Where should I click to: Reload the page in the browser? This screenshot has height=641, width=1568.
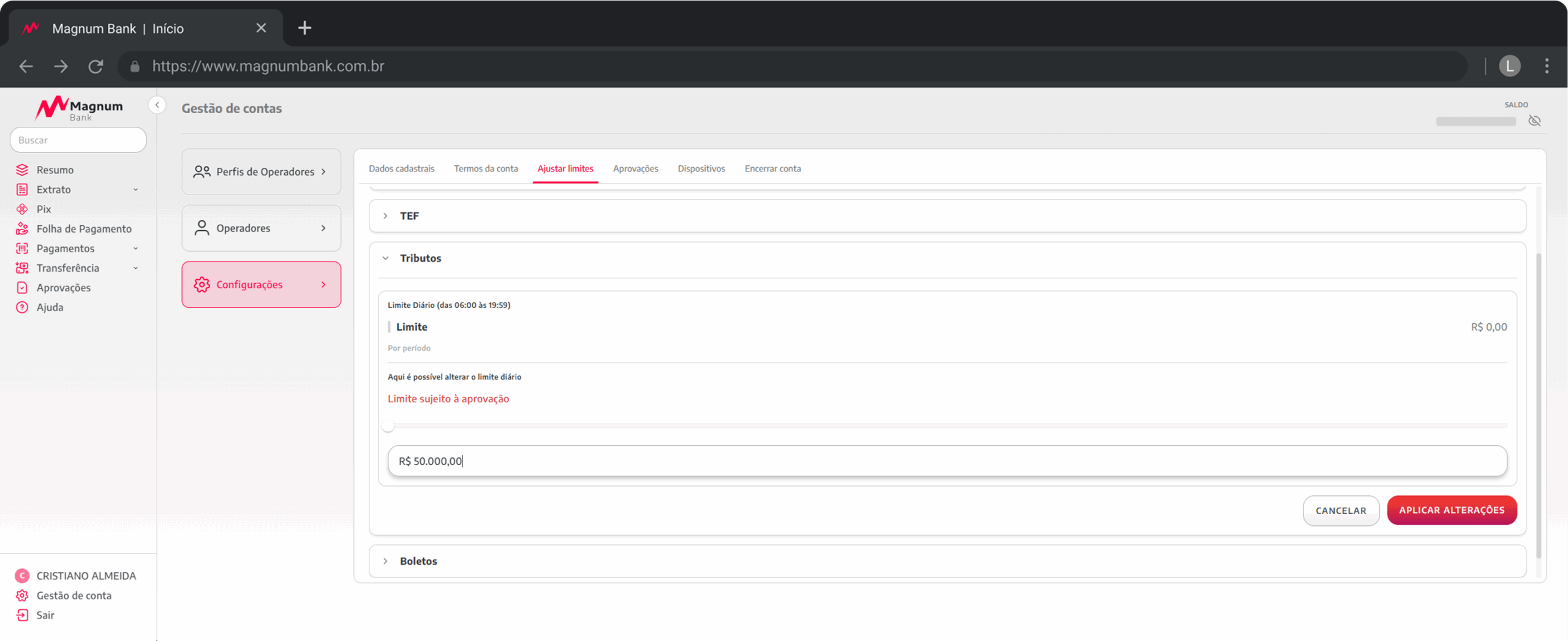point(96,66)
